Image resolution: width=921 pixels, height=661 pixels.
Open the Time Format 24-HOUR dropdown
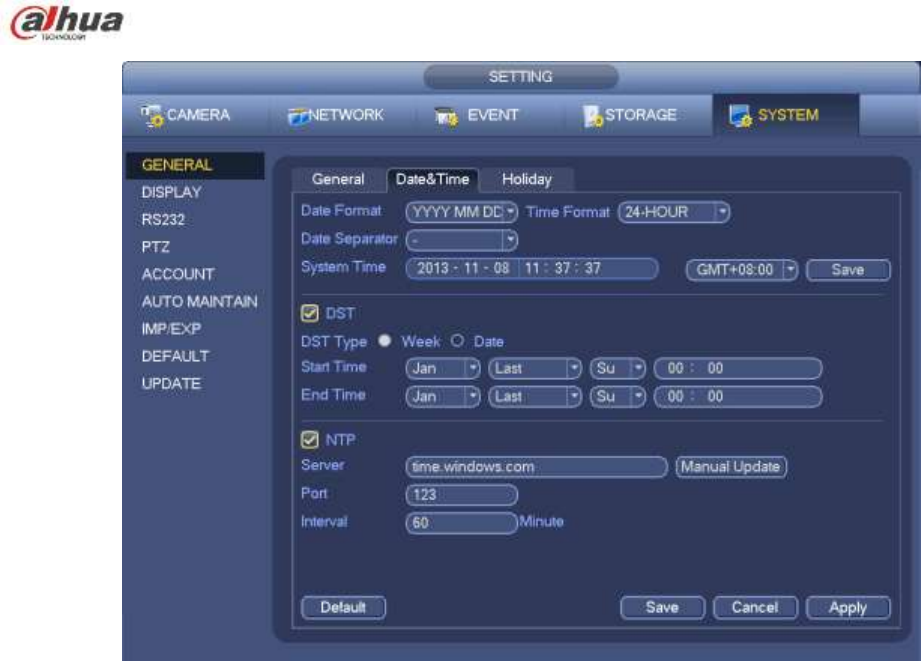(674, 212)
